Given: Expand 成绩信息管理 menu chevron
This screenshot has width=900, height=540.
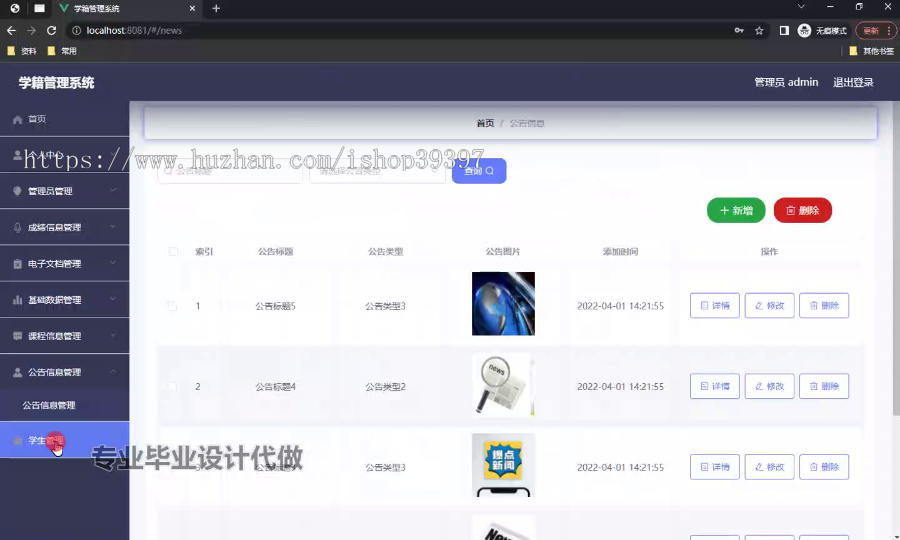Looking at the screenshot, I should tap(113, 227).
